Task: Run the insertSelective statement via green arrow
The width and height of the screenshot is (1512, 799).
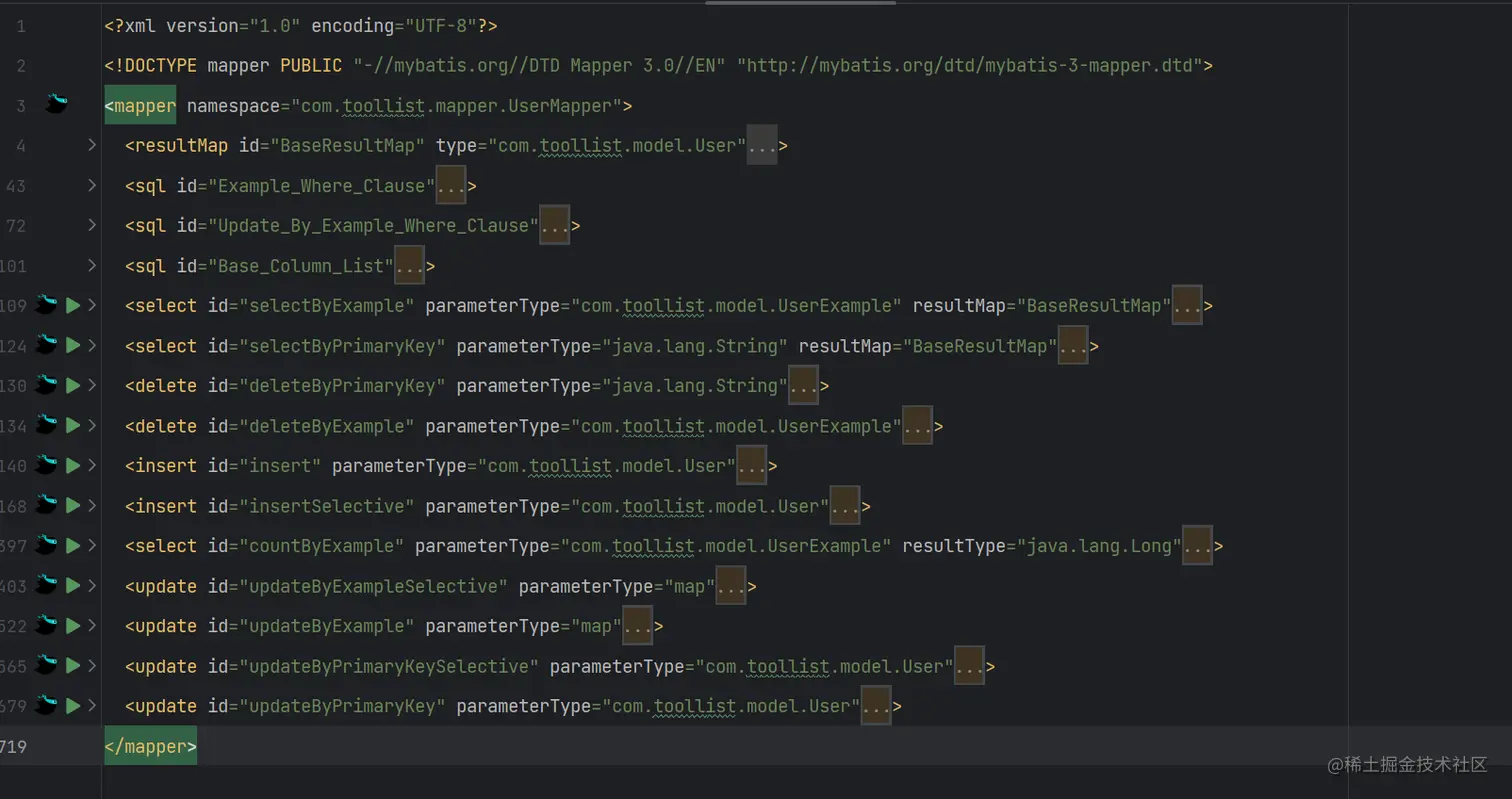Action: click(x=72, y=506)
